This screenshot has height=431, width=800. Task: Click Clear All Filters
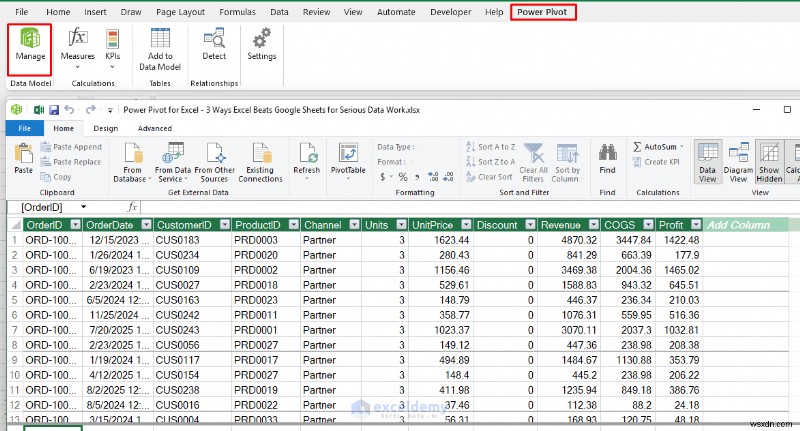[x=533, y=162]
